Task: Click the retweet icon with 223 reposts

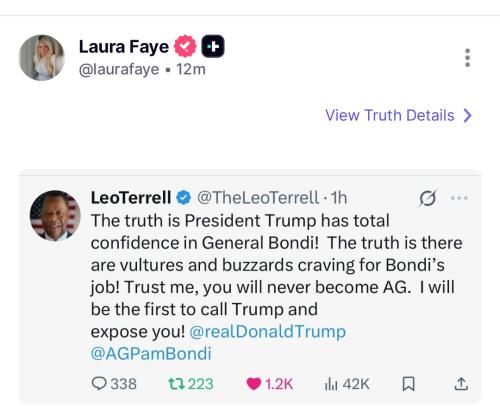Action: coord(176,384)
